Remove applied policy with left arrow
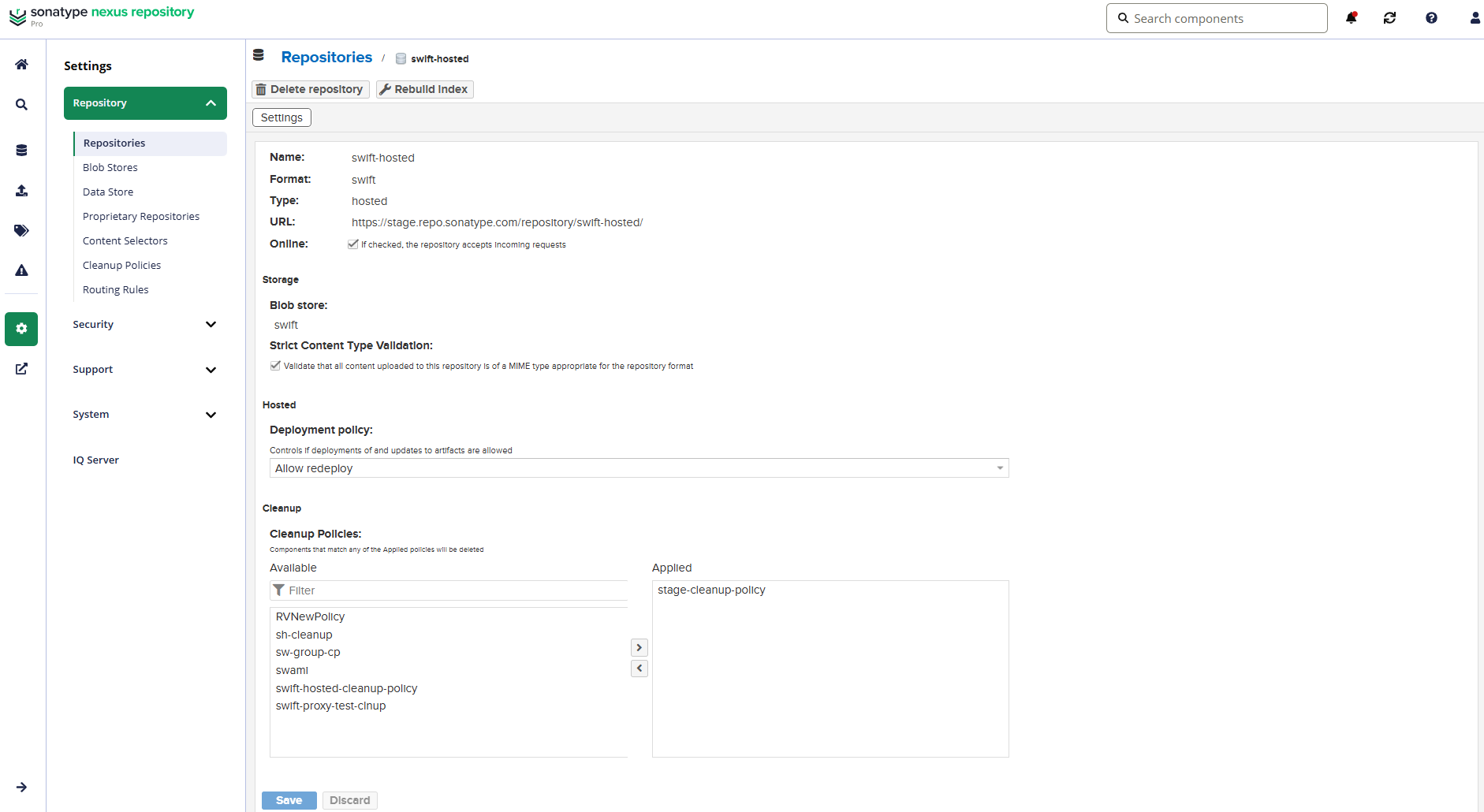 [x=639, y=669]
